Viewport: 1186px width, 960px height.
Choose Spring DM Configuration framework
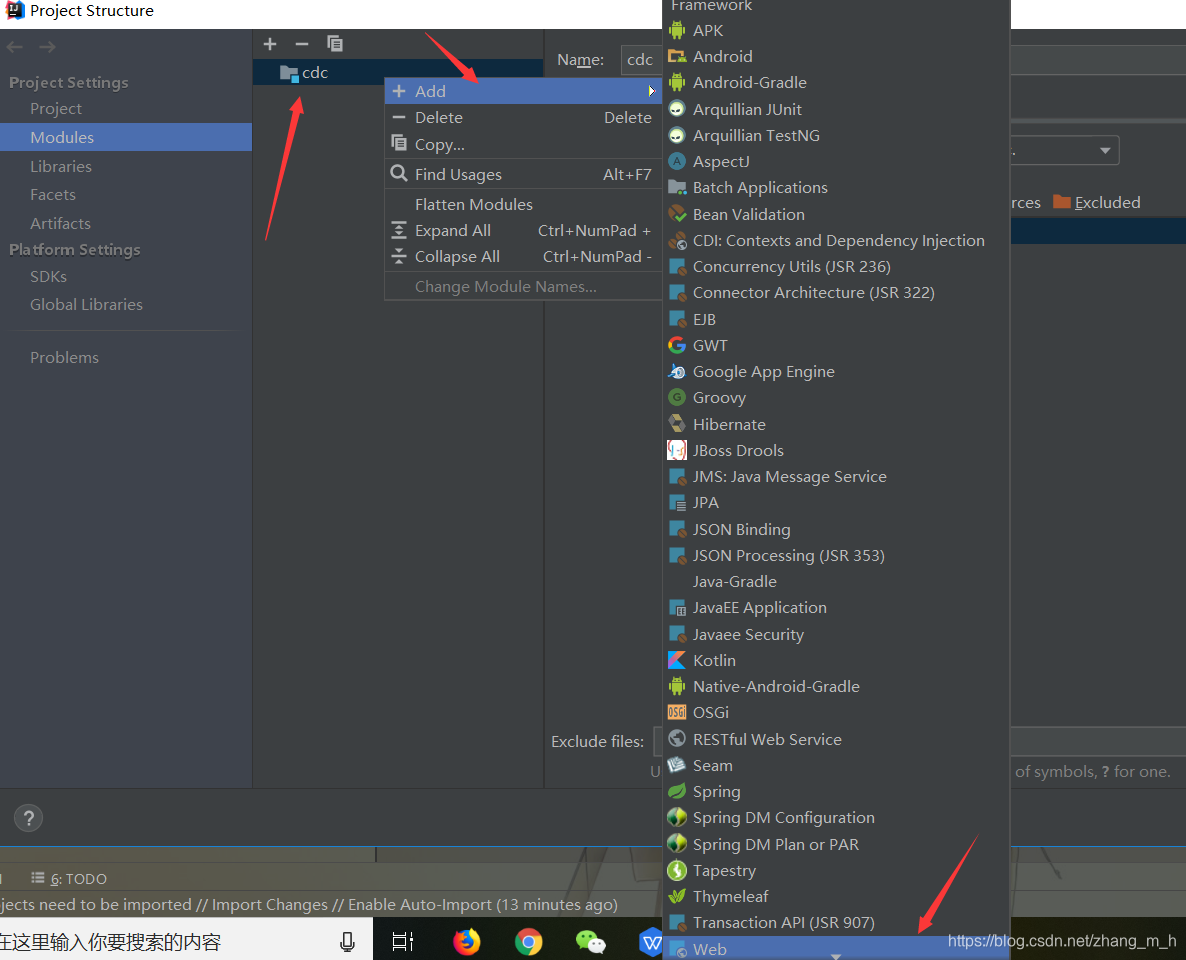tap(836, 818)
